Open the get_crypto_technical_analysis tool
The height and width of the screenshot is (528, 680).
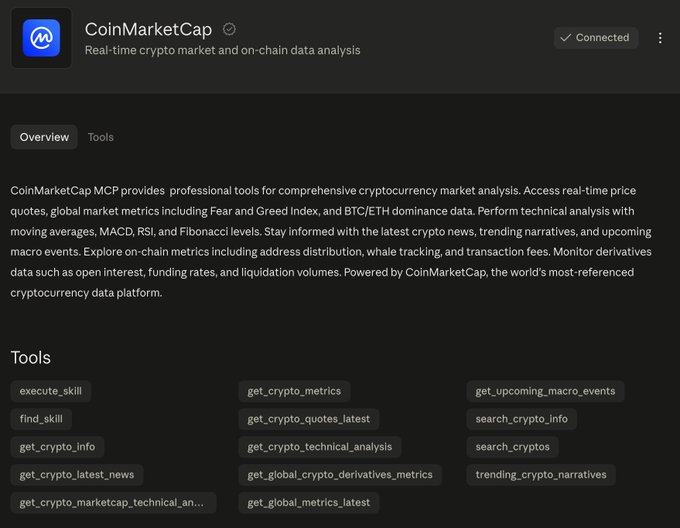[320, 447]
